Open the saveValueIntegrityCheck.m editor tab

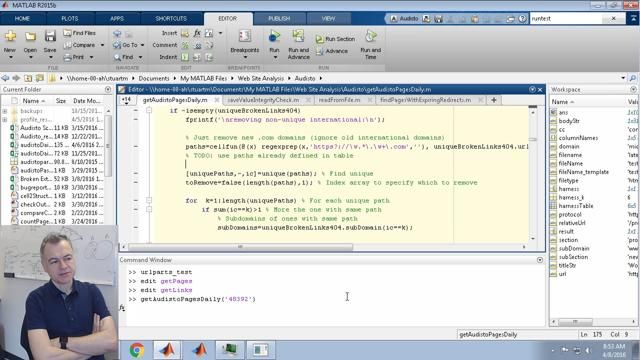click(x=263, y=100)
